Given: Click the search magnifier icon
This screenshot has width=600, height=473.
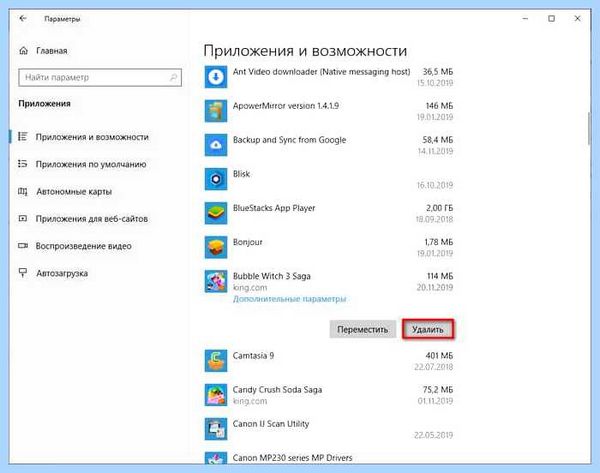Looking at the screenshot, I should click(173, 78).
